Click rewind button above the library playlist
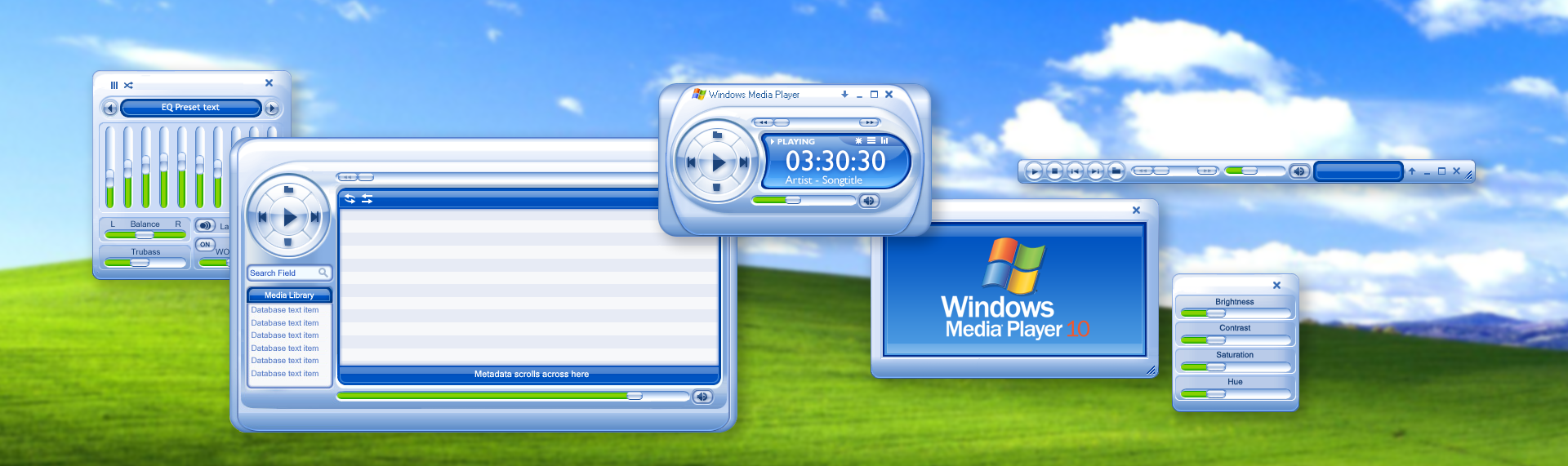 pos(347,177)
